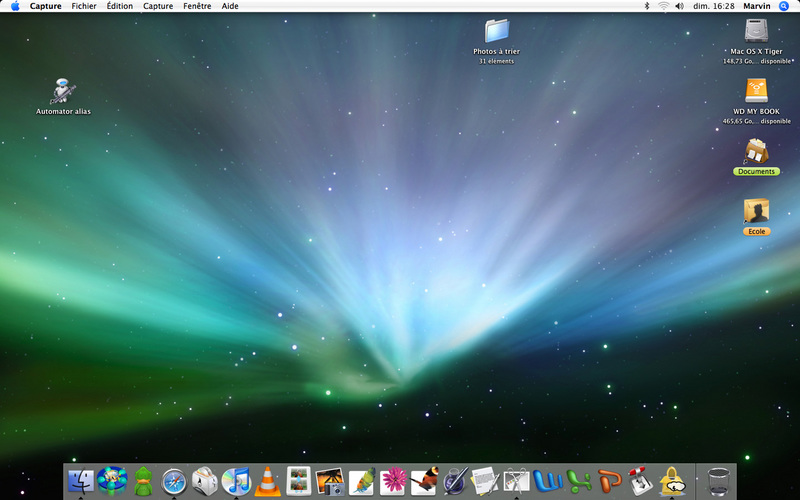The height and width of the screenshot is (500, 800).
Task: Click the Capture scissors icon in dock
Action: (x=516, y=482)
